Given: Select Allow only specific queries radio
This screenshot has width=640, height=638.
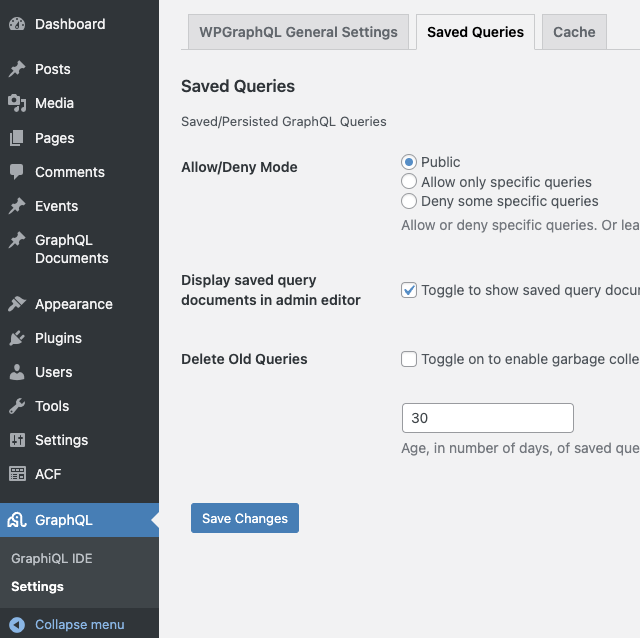Looking at the screenshot, I should click(x=409, y=182).
